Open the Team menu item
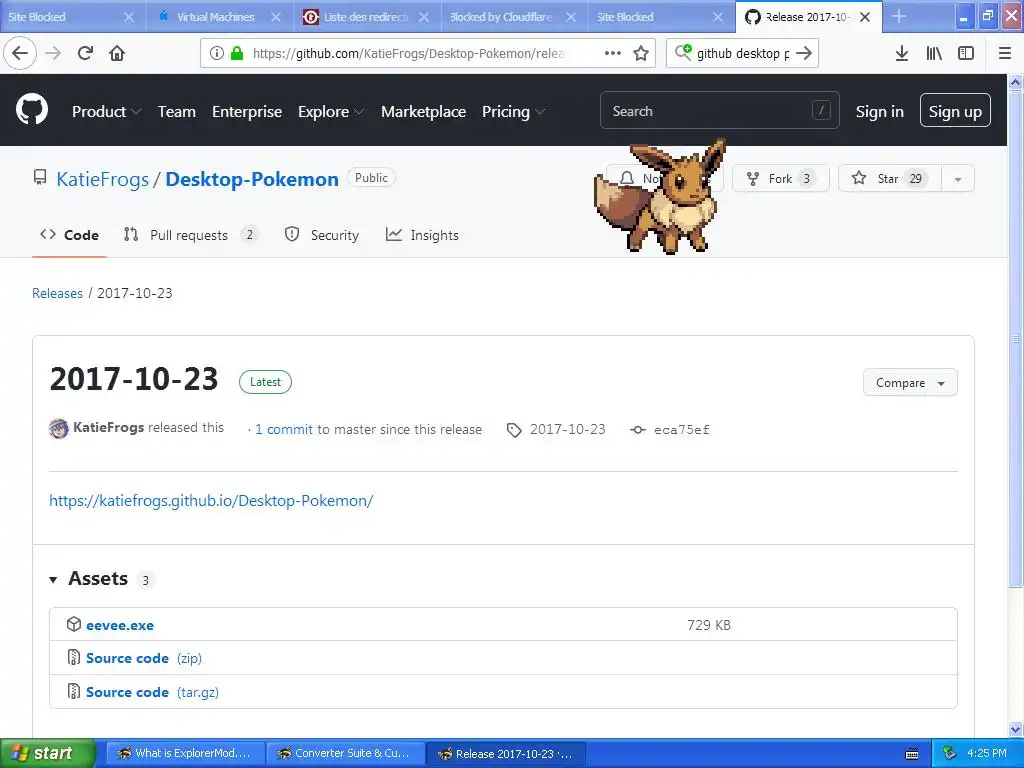This screenshot has width=1024, height=768. (177, 112)
